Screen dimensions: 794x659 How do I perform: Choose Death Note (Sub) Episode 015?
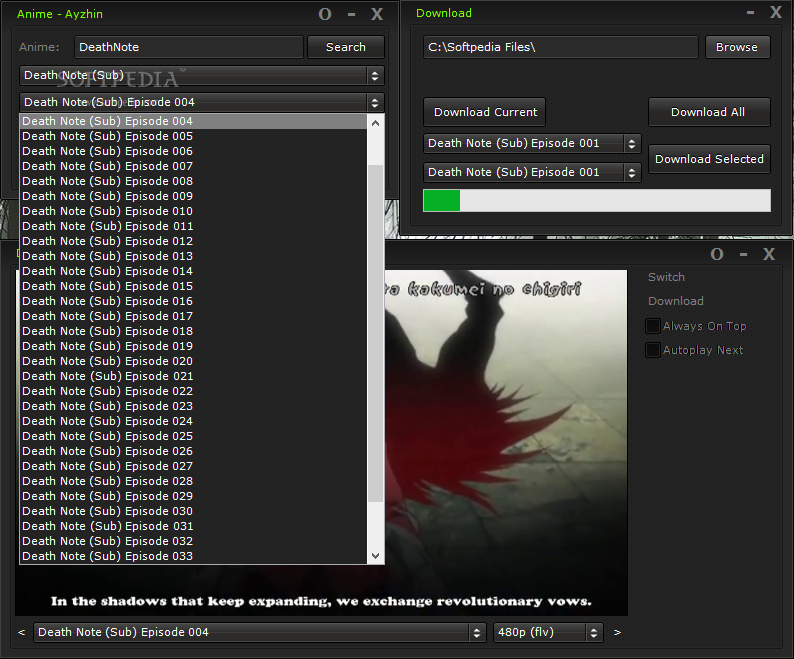(x=193, y=286)
